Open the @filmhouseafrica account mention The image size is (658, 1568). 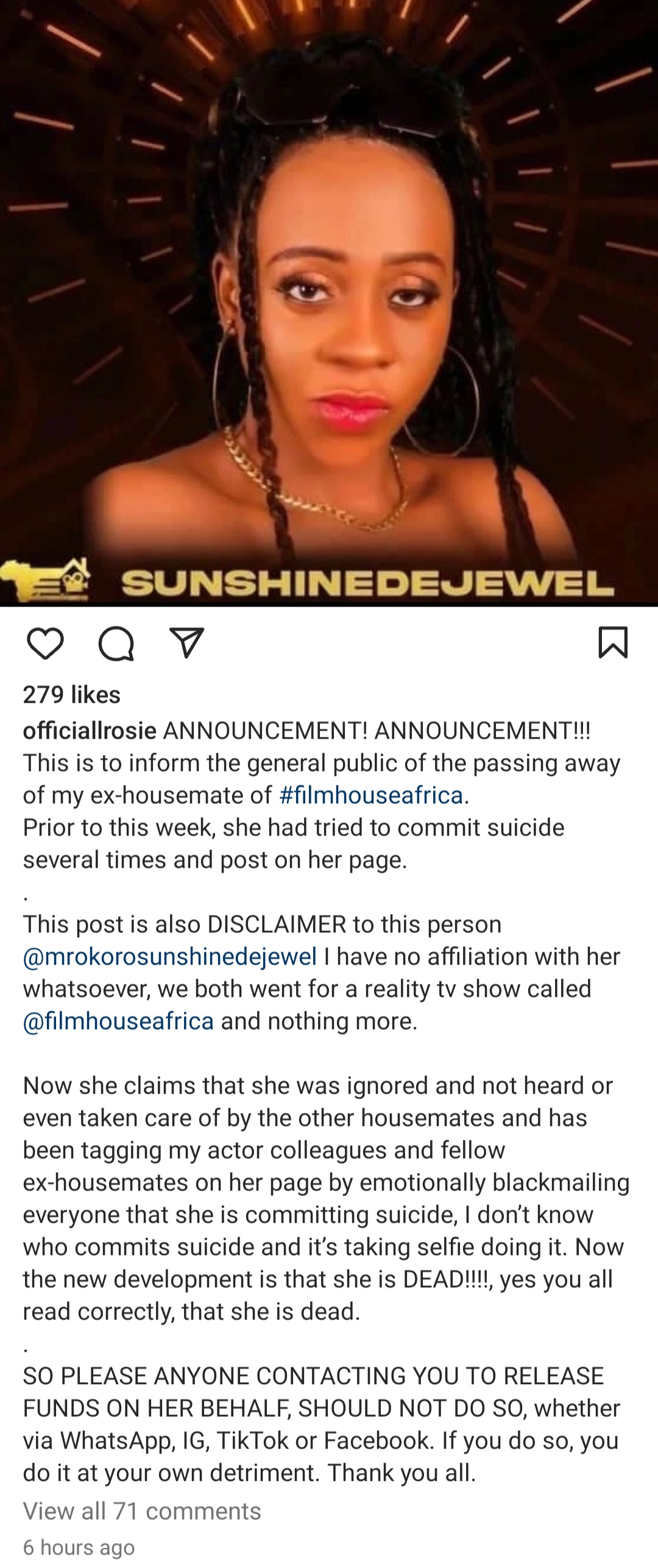(x=118, y=1021)
